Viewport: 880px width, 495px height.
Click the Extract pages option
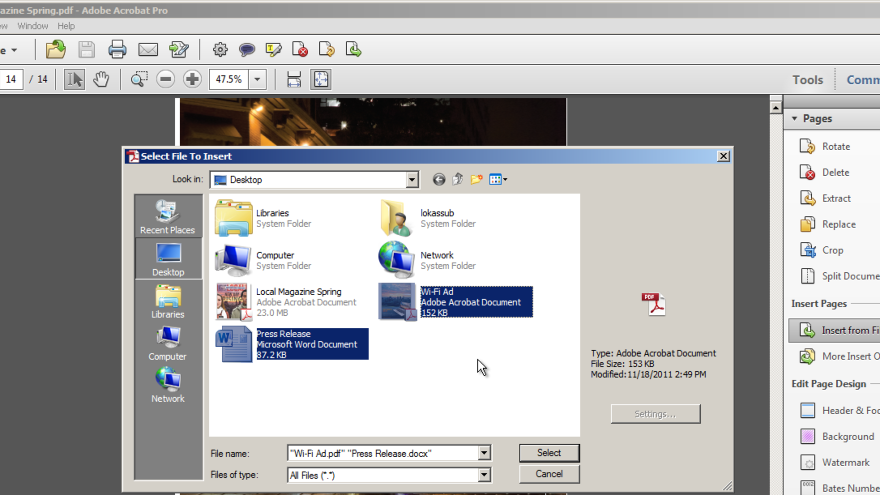(825, 198)
